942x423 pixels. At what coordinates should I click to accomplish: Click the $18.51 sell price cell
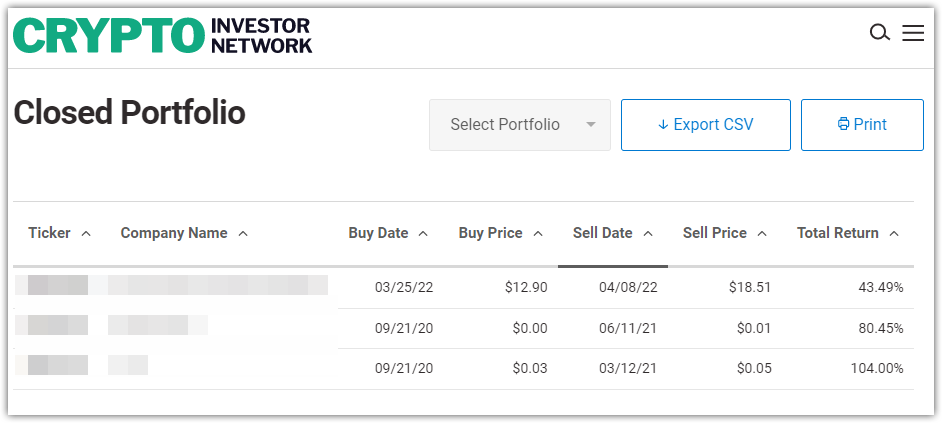click(x=750, y=287)
